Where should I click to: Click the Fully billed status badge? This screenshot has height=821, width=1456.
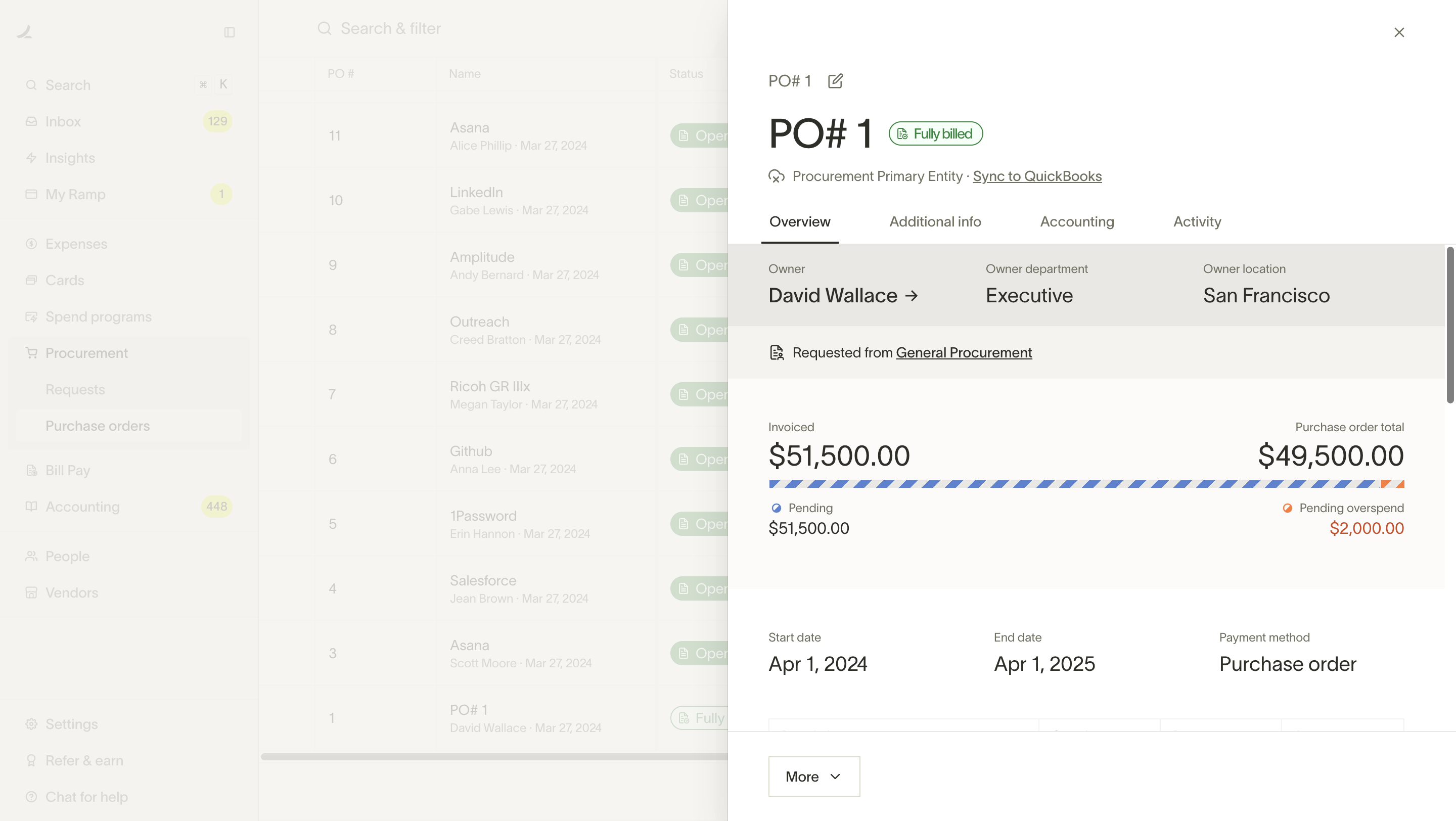click(x=935, y=133)
